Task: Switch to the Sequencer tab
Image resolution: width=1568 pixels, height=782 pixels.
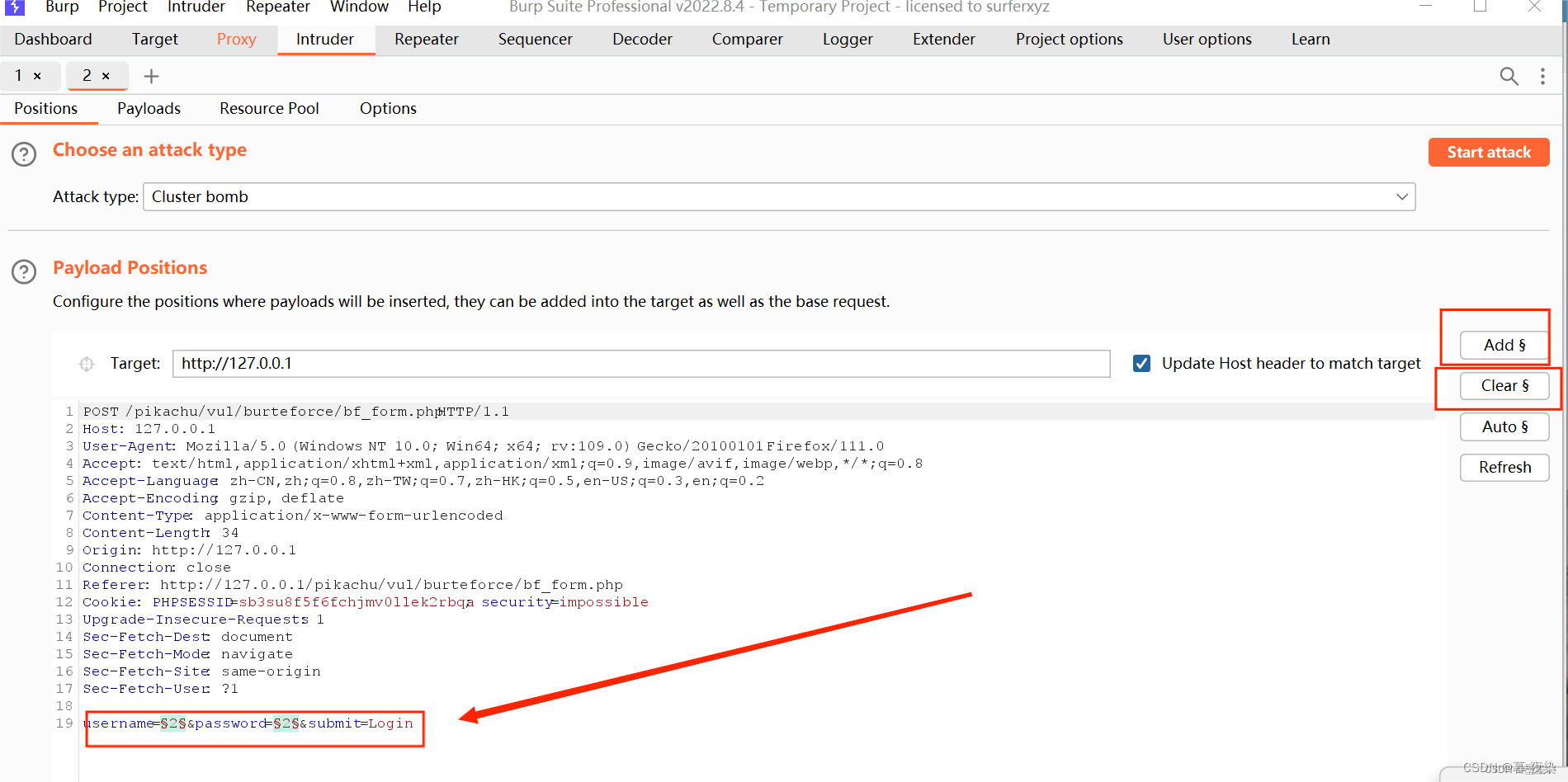Action: tap(535, 40)
